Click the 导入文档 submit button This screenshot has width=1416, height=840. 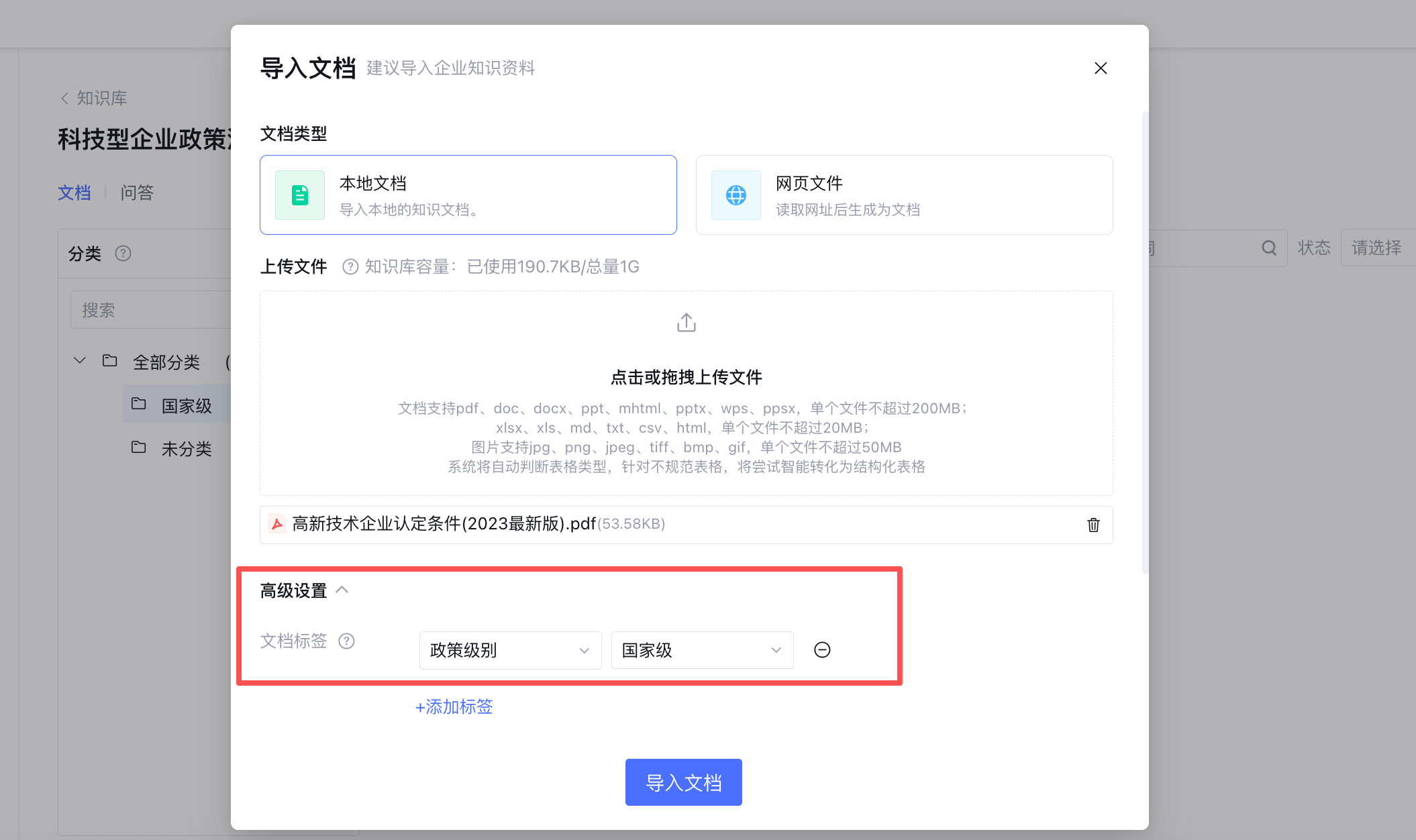pyautogui.click(x=683, y=782)
